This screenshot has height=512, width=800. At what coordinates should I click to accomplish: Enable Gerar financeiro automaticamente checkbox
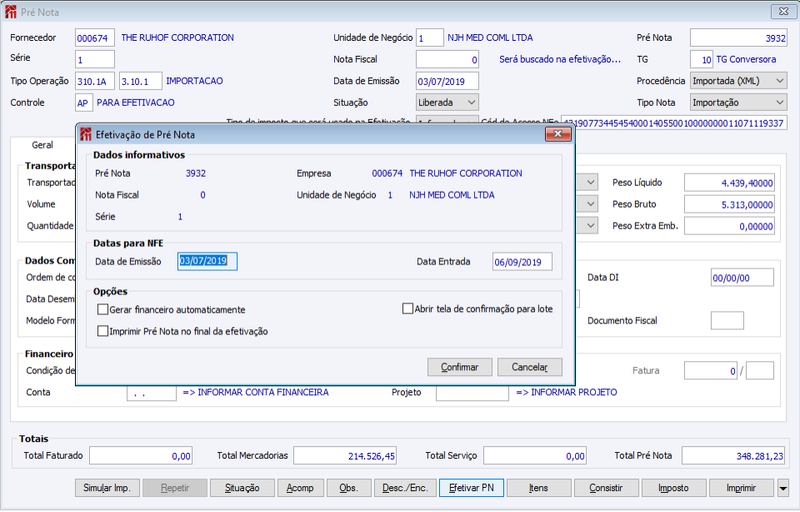coord(103,310)
